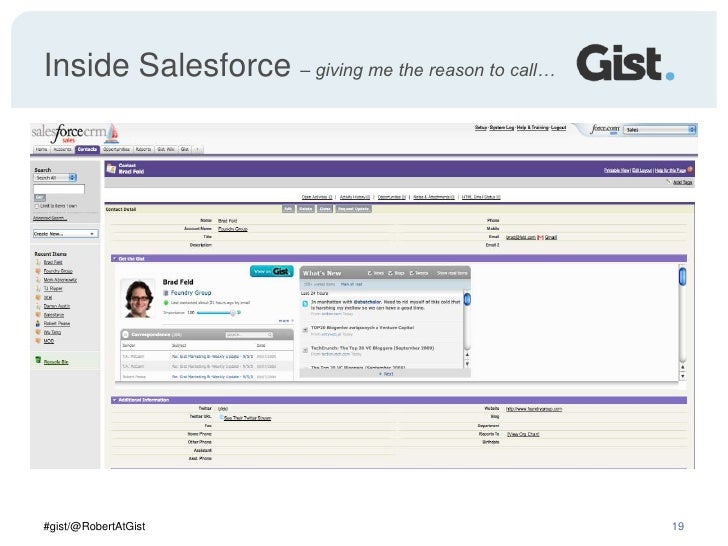Image resolution: width=728 pixels, height=546 pixels.
Task: Expand the more link under Brad Feld profile
Action: pos(286,321)
